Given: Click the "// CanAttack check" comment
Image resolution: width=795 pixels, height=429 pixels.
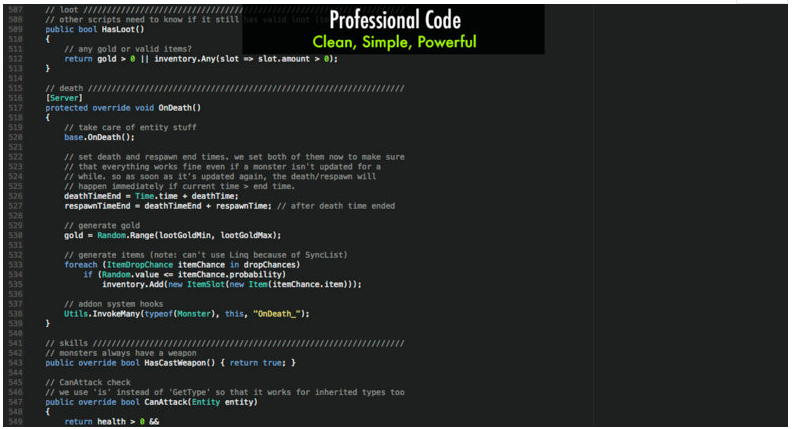Looking at the screenshot, I should coord(88,382).
